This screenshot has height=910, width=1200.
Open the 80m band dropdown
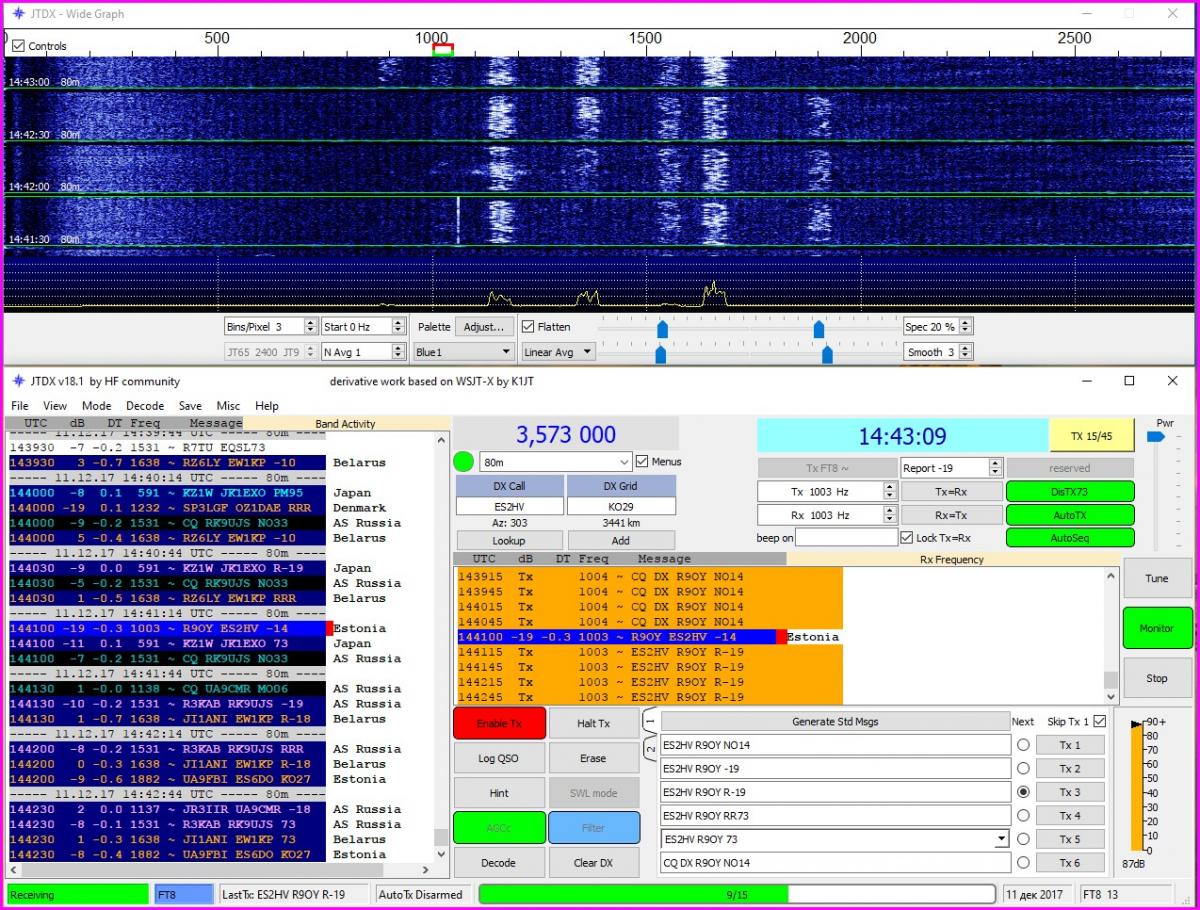(x=623, y=462)
